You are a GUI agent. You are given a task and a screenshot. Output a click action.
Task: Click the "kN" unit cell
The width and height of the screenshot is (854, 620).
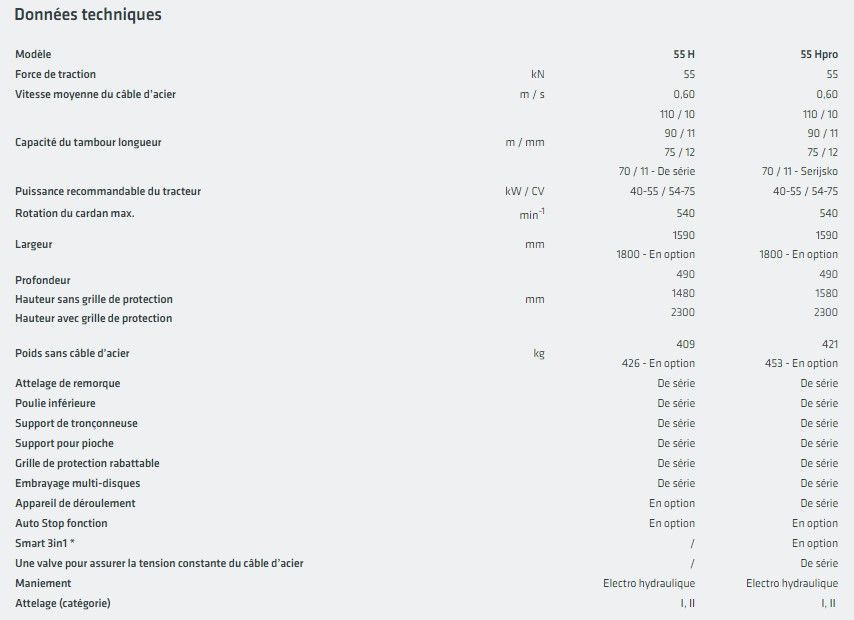537,74
